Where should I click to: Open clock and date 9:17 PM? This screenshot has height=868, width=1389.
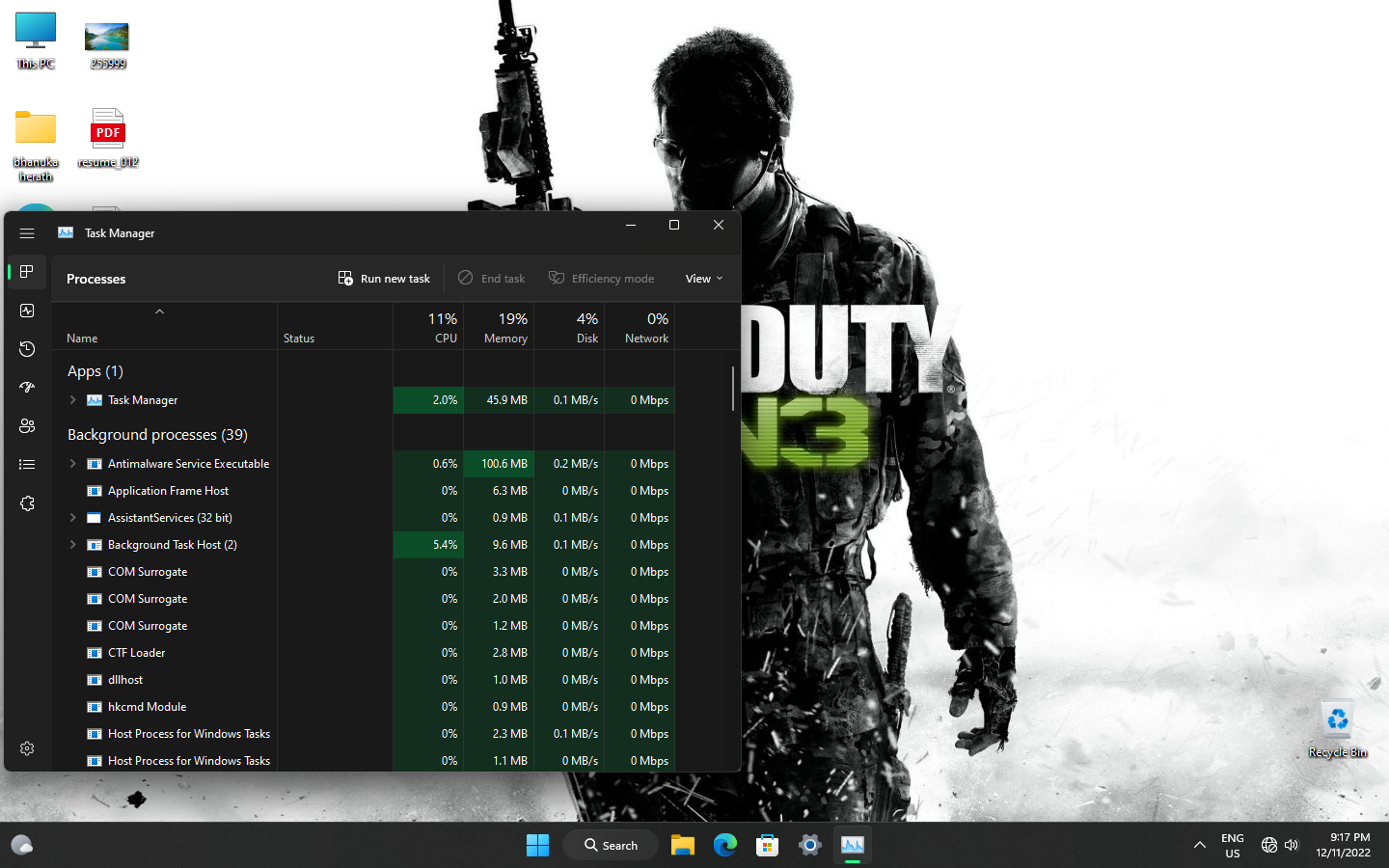[x=1343, y=845]
